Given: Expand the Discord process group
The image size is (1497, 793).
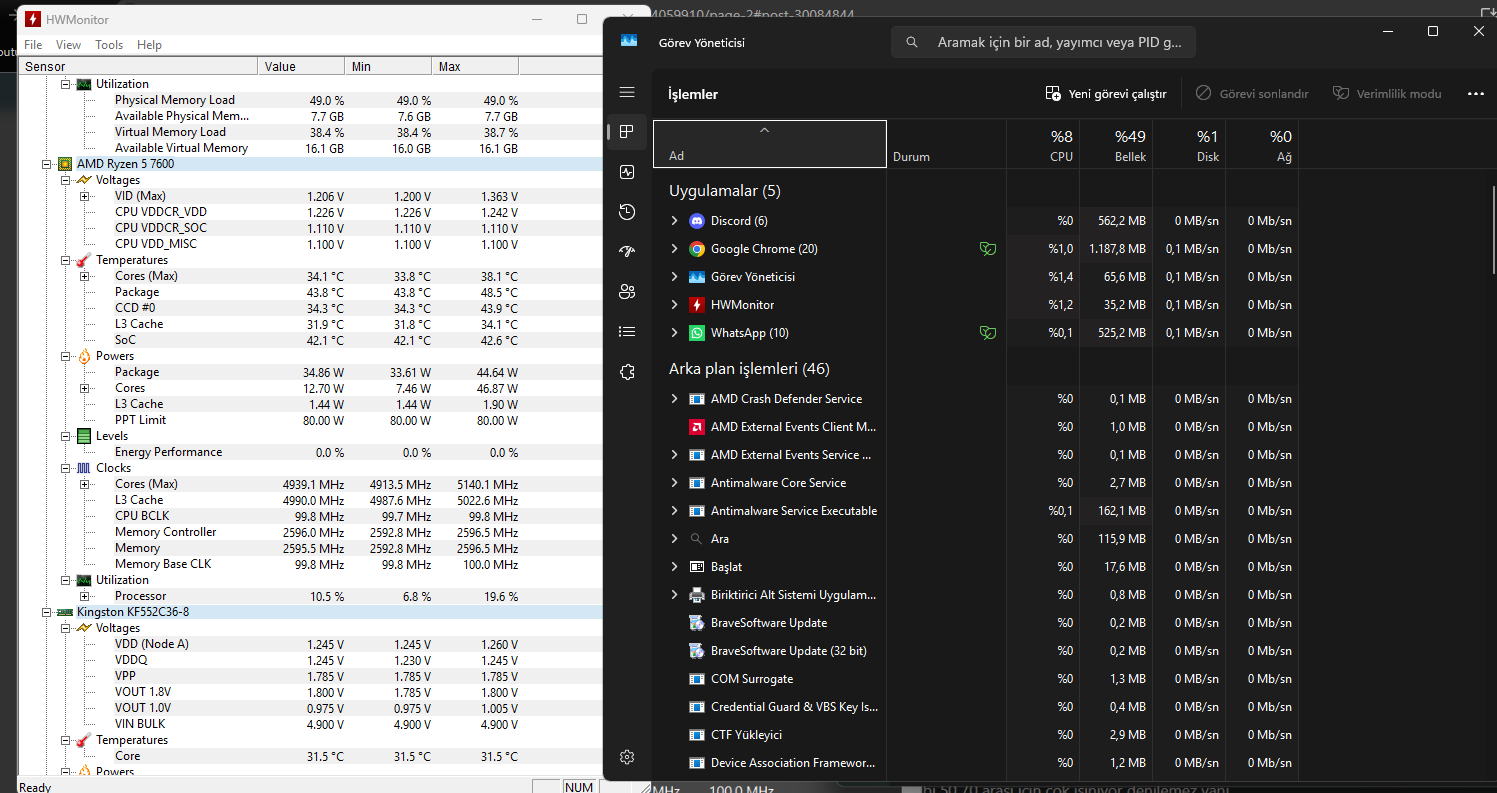Looking at the screenshot, I should coord(674,221).
